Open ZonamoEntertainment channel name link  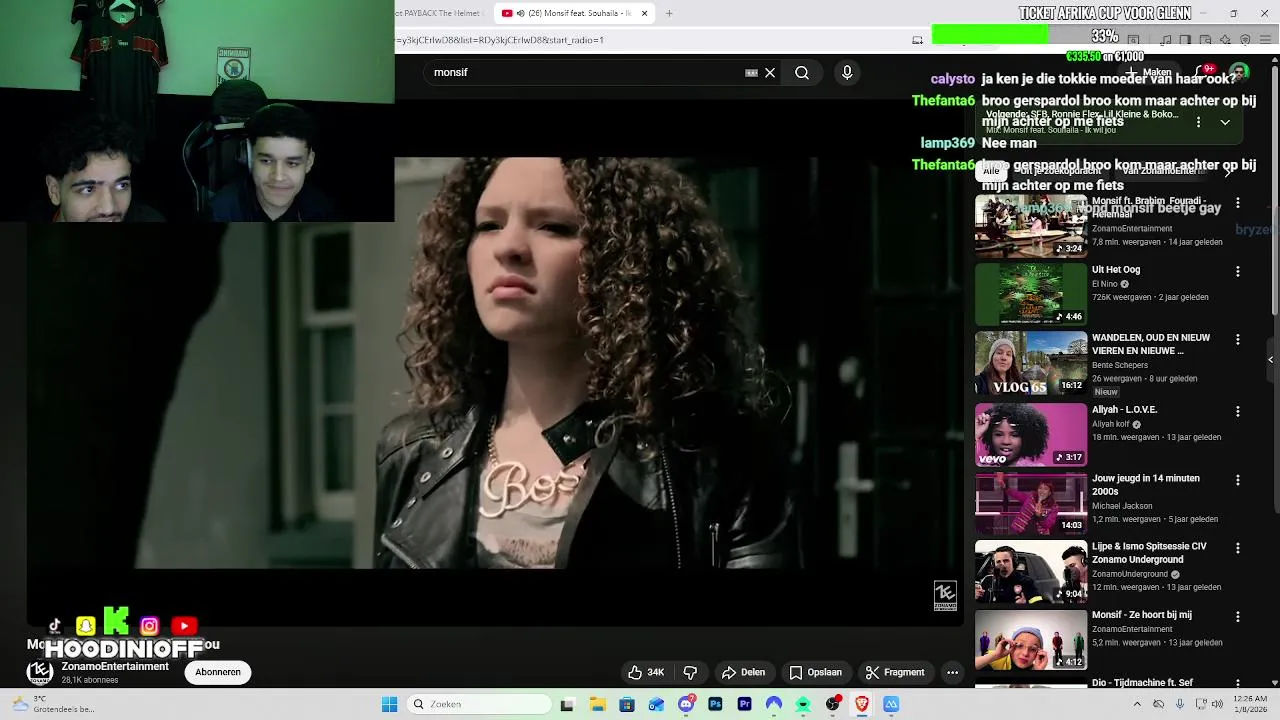coord(115,666)
